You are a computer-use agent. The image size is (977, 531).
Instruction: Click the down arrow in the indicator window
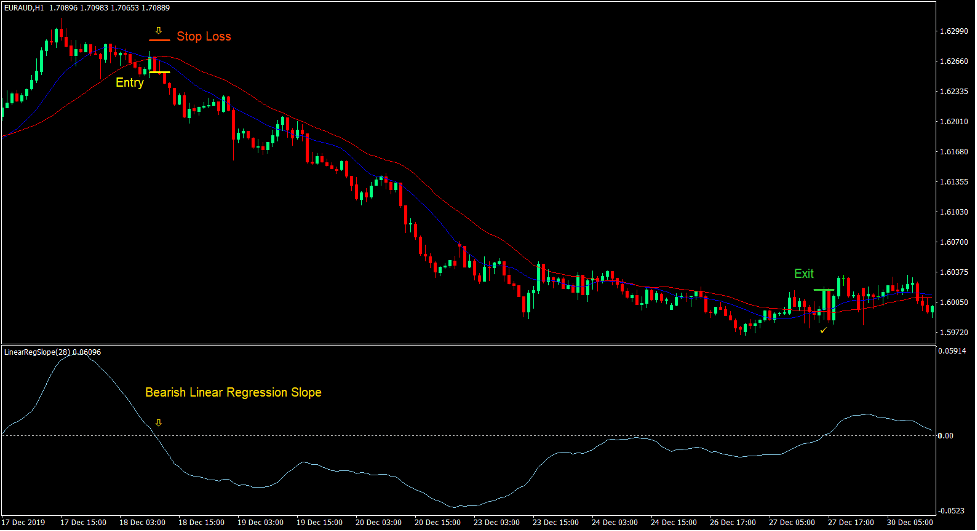click(x=157, y=423)
